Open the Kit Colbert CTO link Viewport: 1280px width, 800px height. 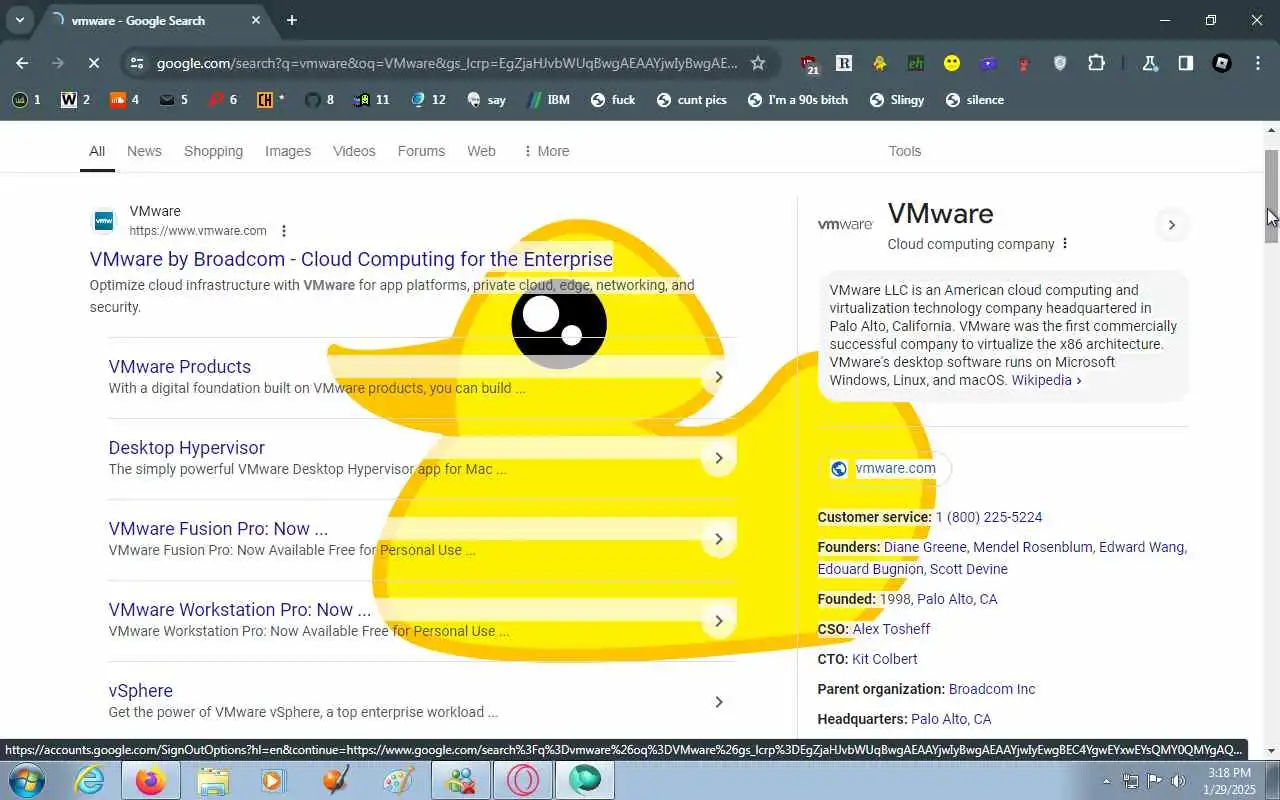pos(885,659)
